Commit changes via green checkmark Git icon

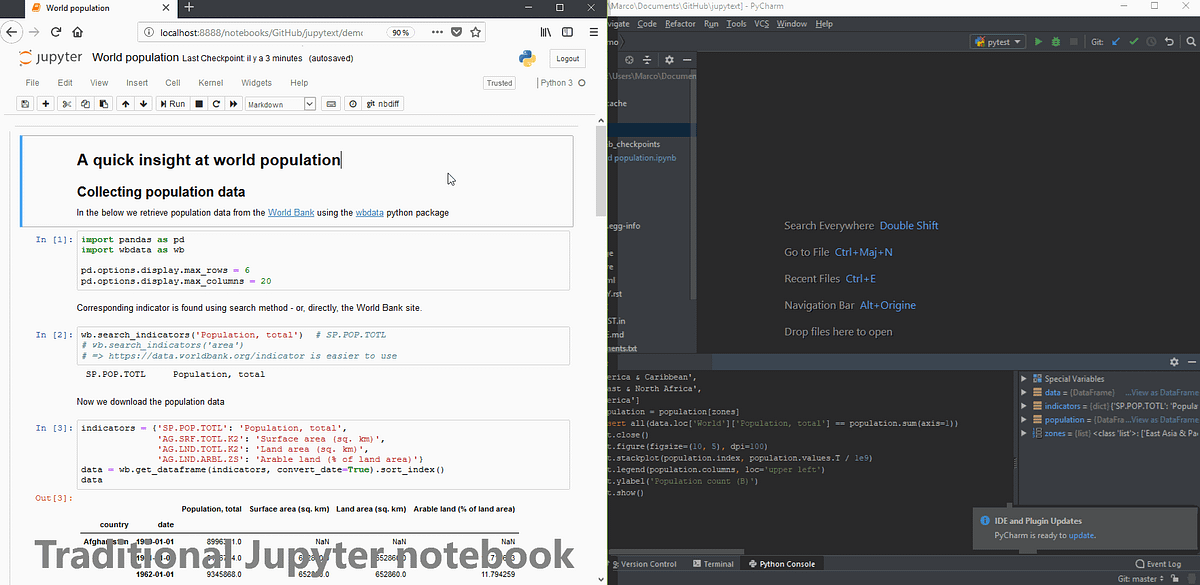click(x=1133, y=41)
